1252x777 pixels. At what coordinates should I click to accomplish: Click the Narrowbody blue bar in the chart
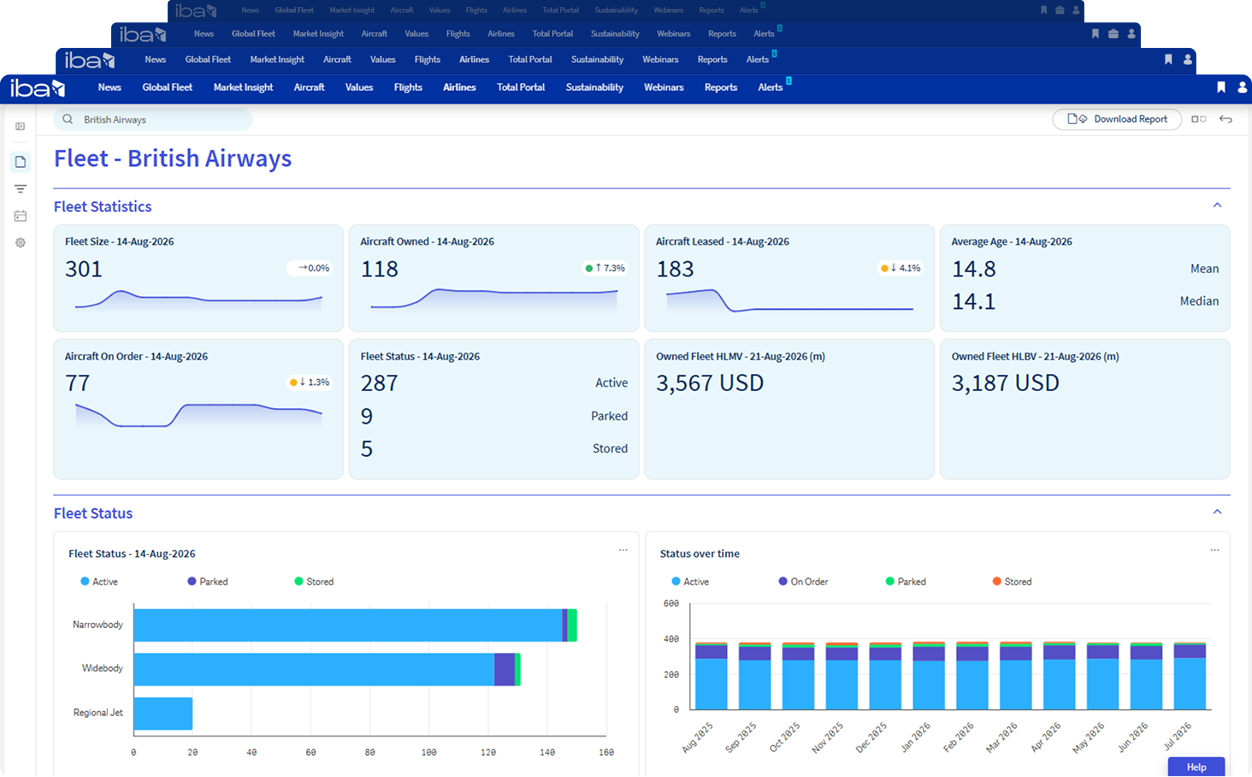click(x=348, y=625)
